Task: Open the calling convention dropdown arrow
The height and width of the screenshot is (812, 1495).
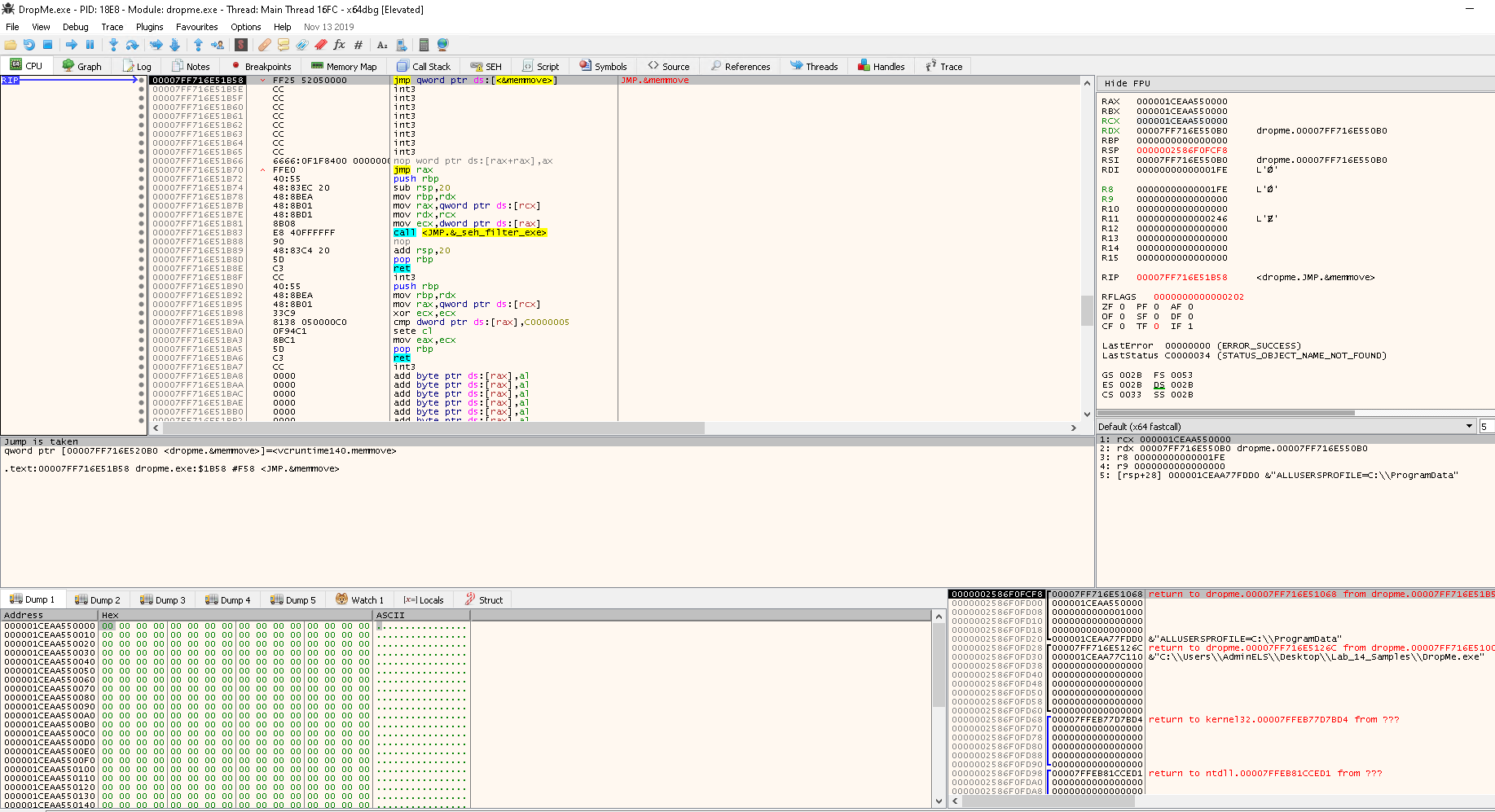Action: tap(1470, 427)
